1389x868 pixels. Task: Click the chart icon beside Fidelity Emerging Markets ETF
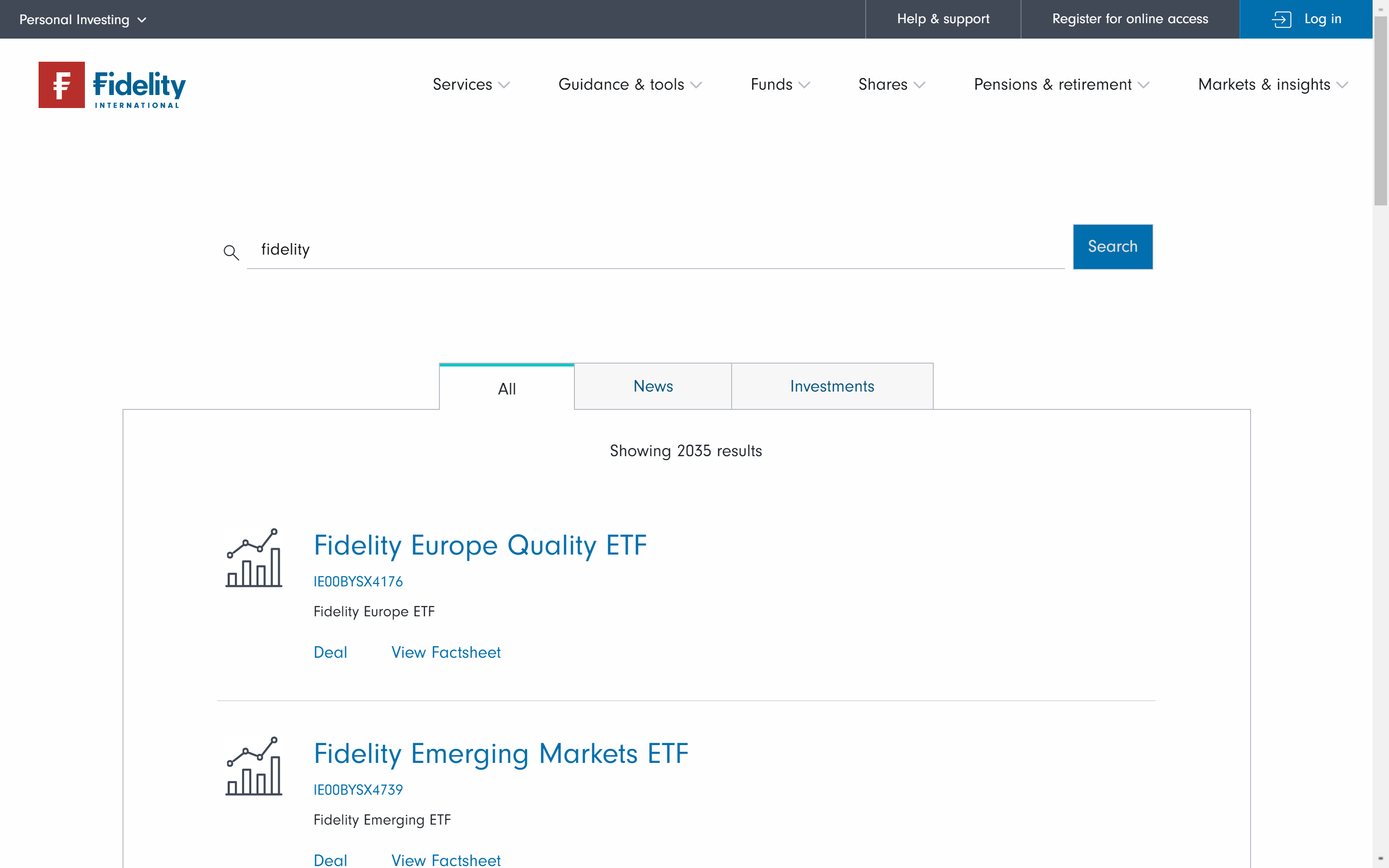tap(254, 766)
